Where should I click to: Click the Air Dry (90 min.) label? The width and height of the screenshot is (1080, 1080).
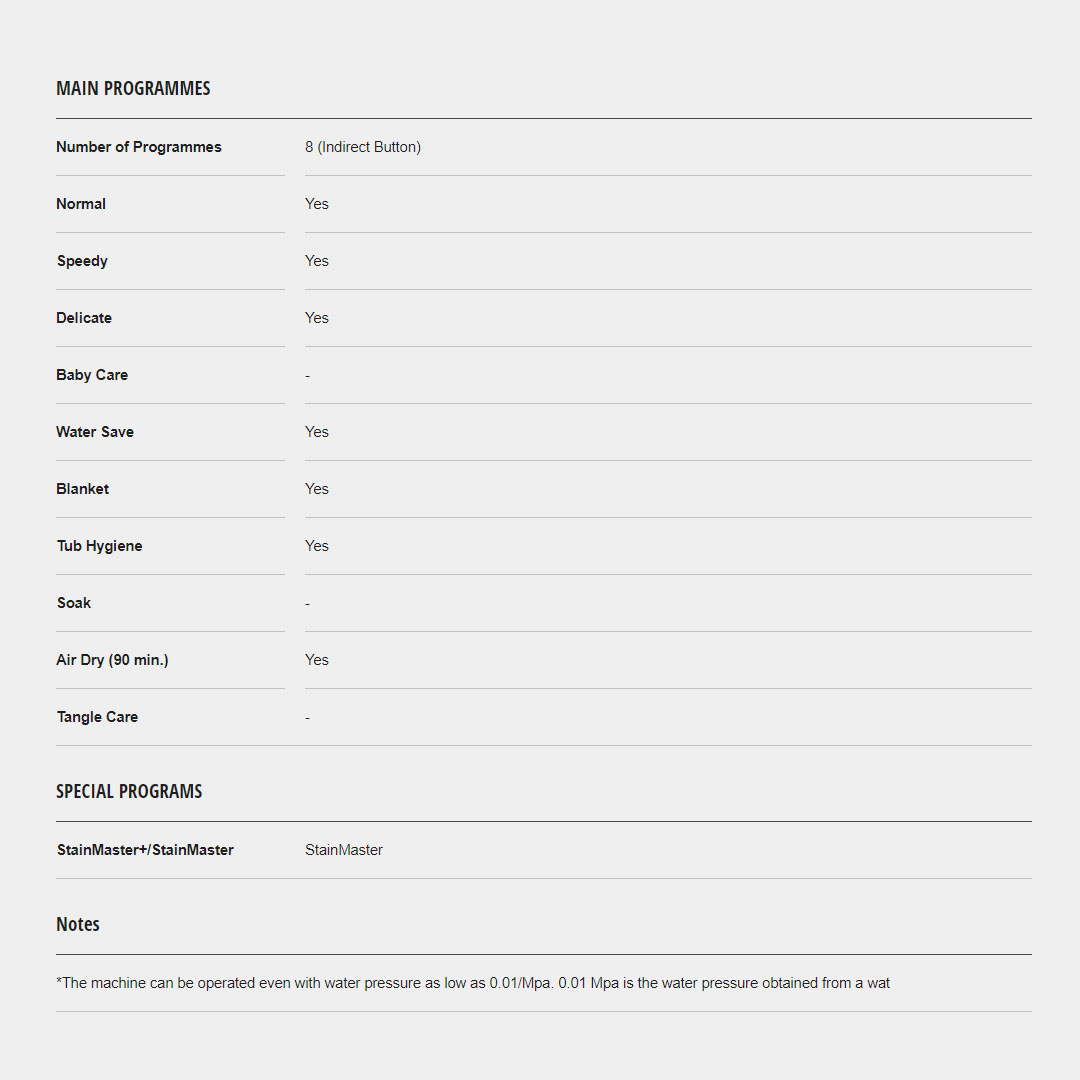112,660
